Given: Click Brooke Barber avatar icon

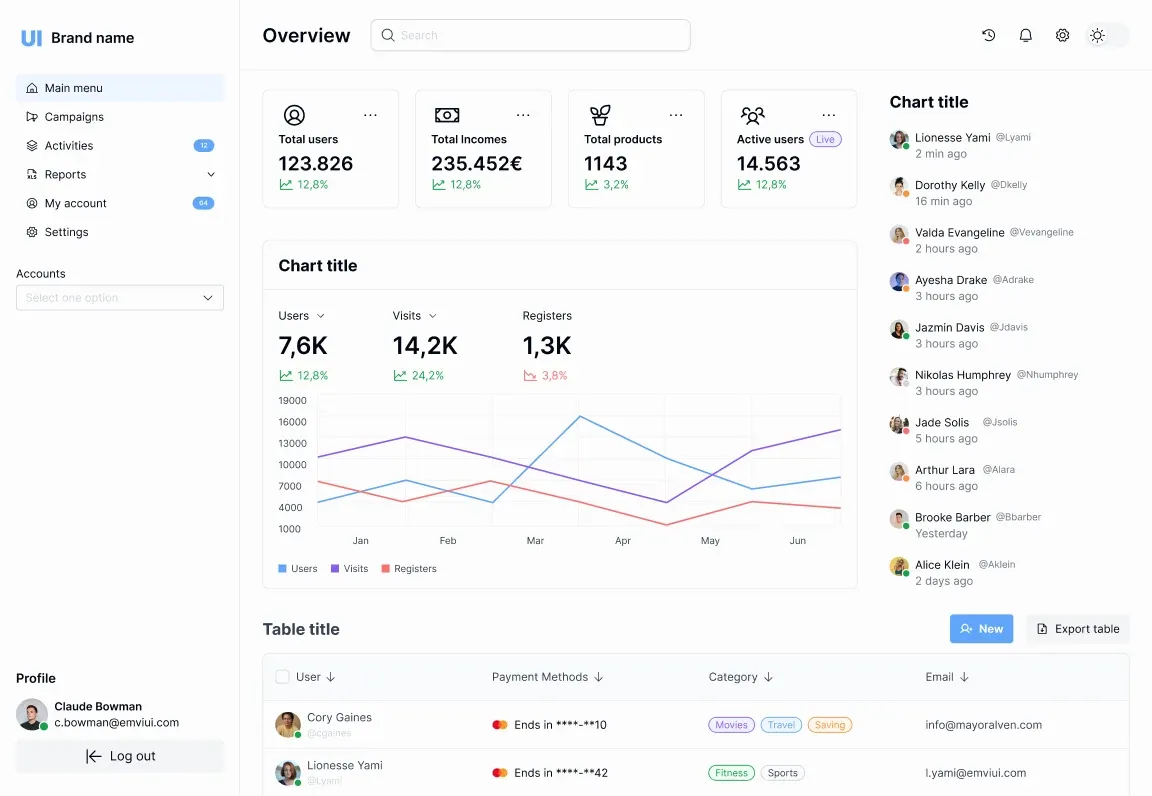Looking at the screenshot, I should (x=899, y=519).
